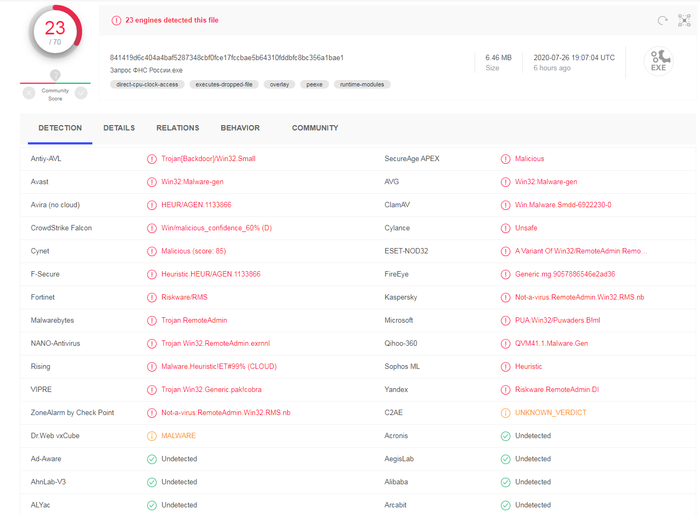Click the community score bar
The image size is (700, 516).
(x=55, y=83)
